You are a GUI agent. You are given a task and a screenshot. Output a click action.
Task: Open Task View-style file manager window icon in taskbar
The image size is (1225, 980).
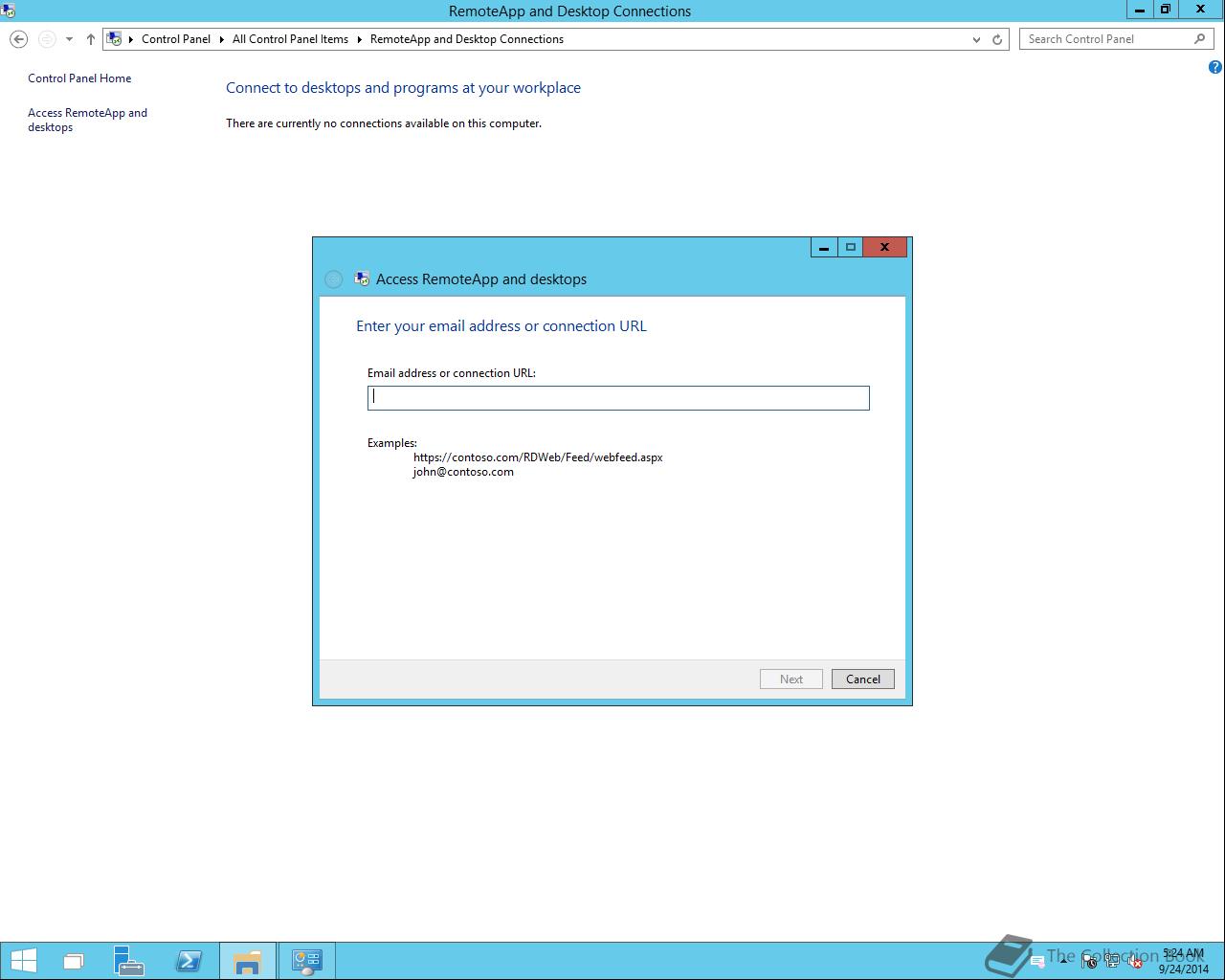point(74,961)
